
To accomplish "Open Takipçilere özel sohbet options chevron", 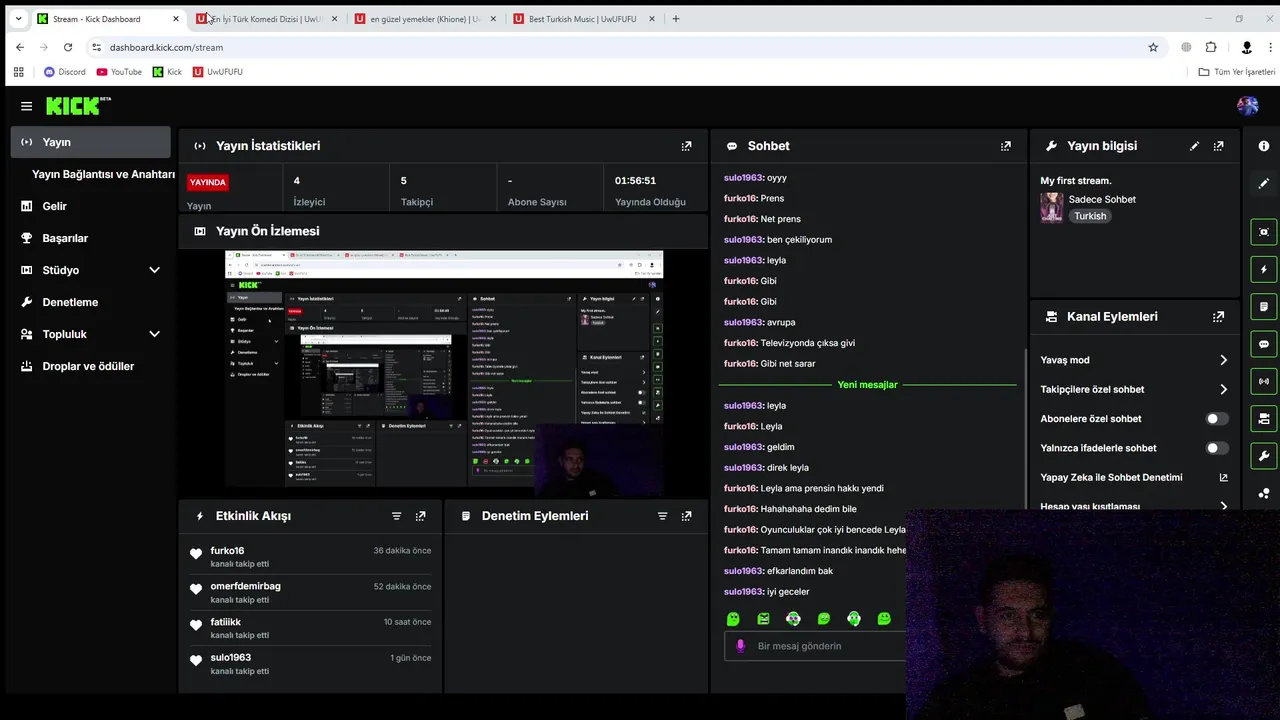I will tap(1223, 389).
